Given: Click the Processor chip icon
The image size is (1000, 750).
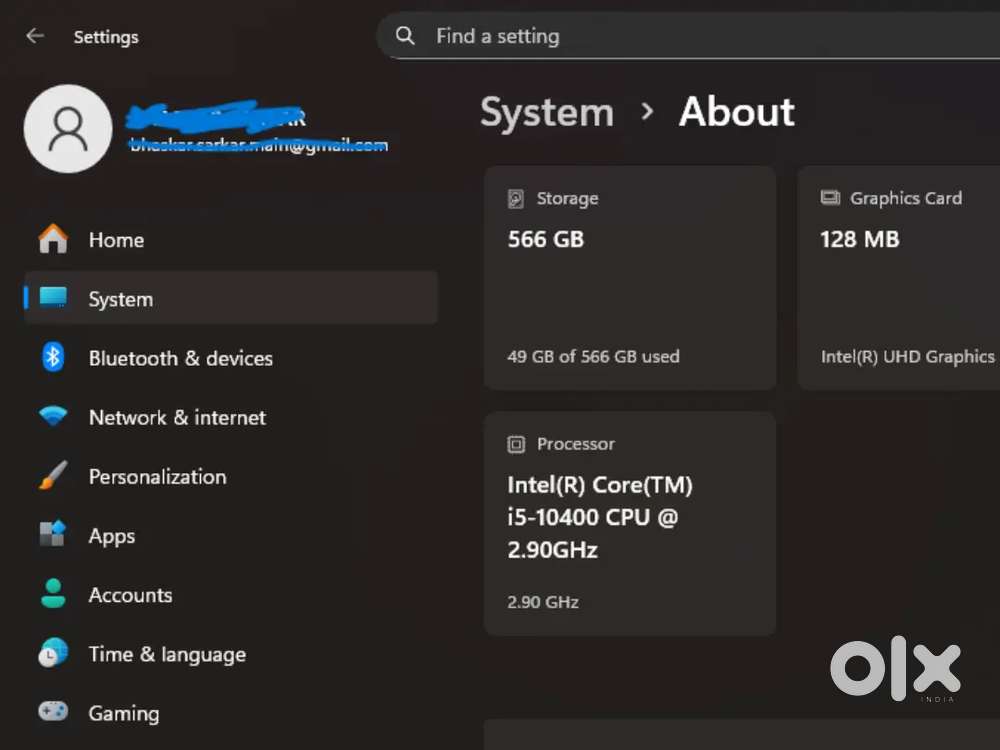Looking at the screenshot, I should coord(516,444).
